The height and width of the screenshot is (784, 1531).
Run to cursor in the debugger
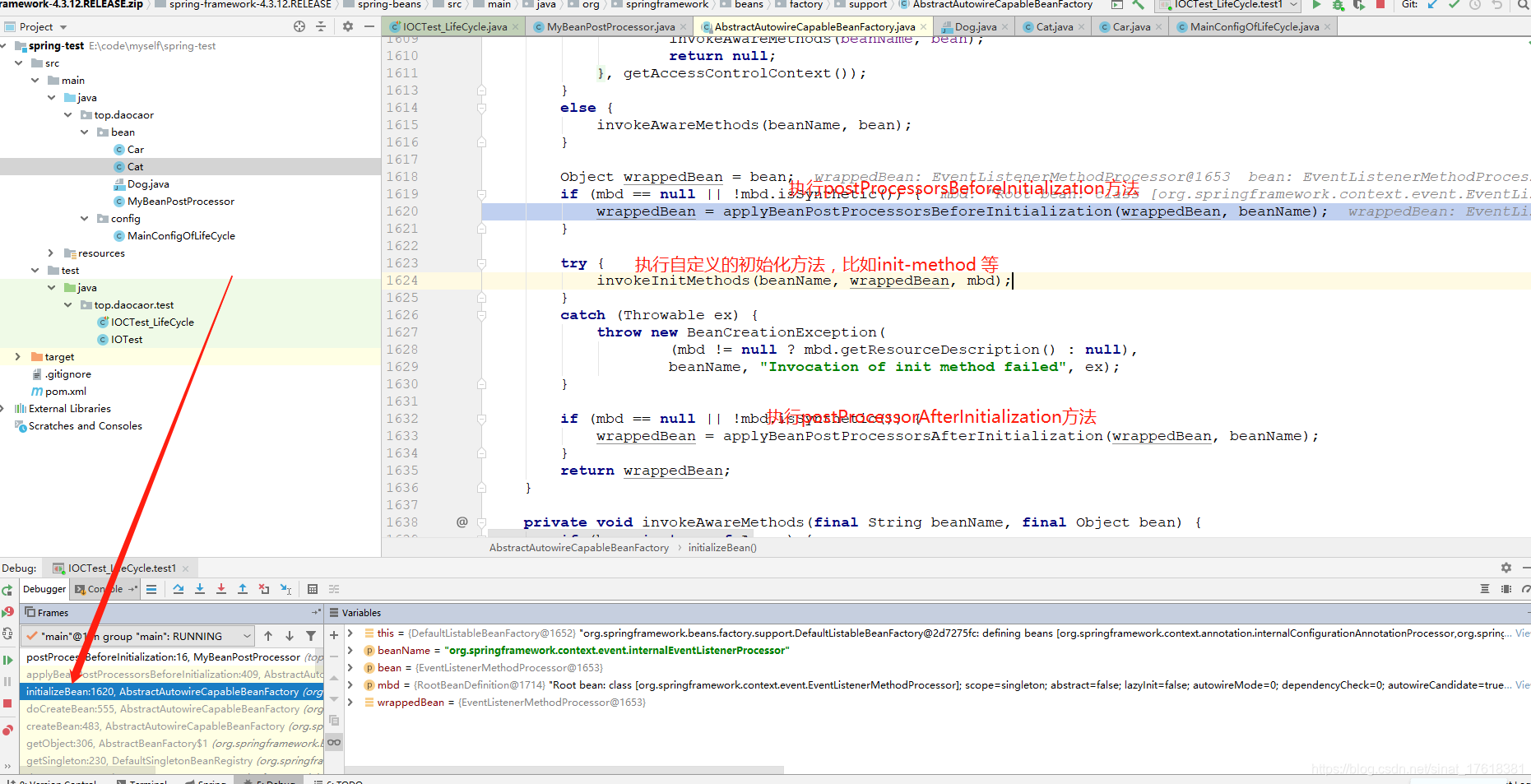point(285,589)
